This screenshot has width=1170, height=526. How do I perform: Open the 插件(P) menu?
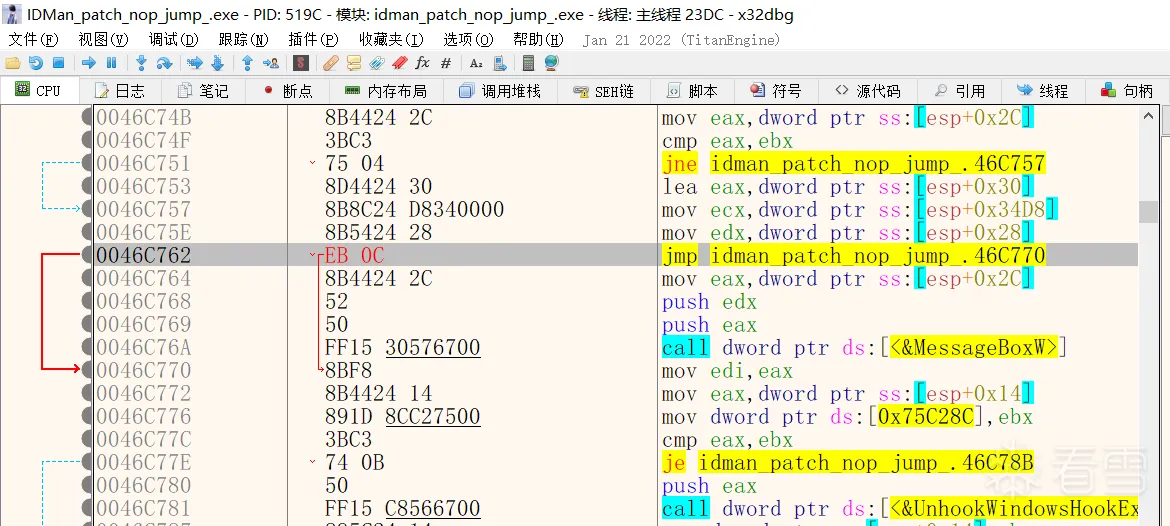click(313, 40)
